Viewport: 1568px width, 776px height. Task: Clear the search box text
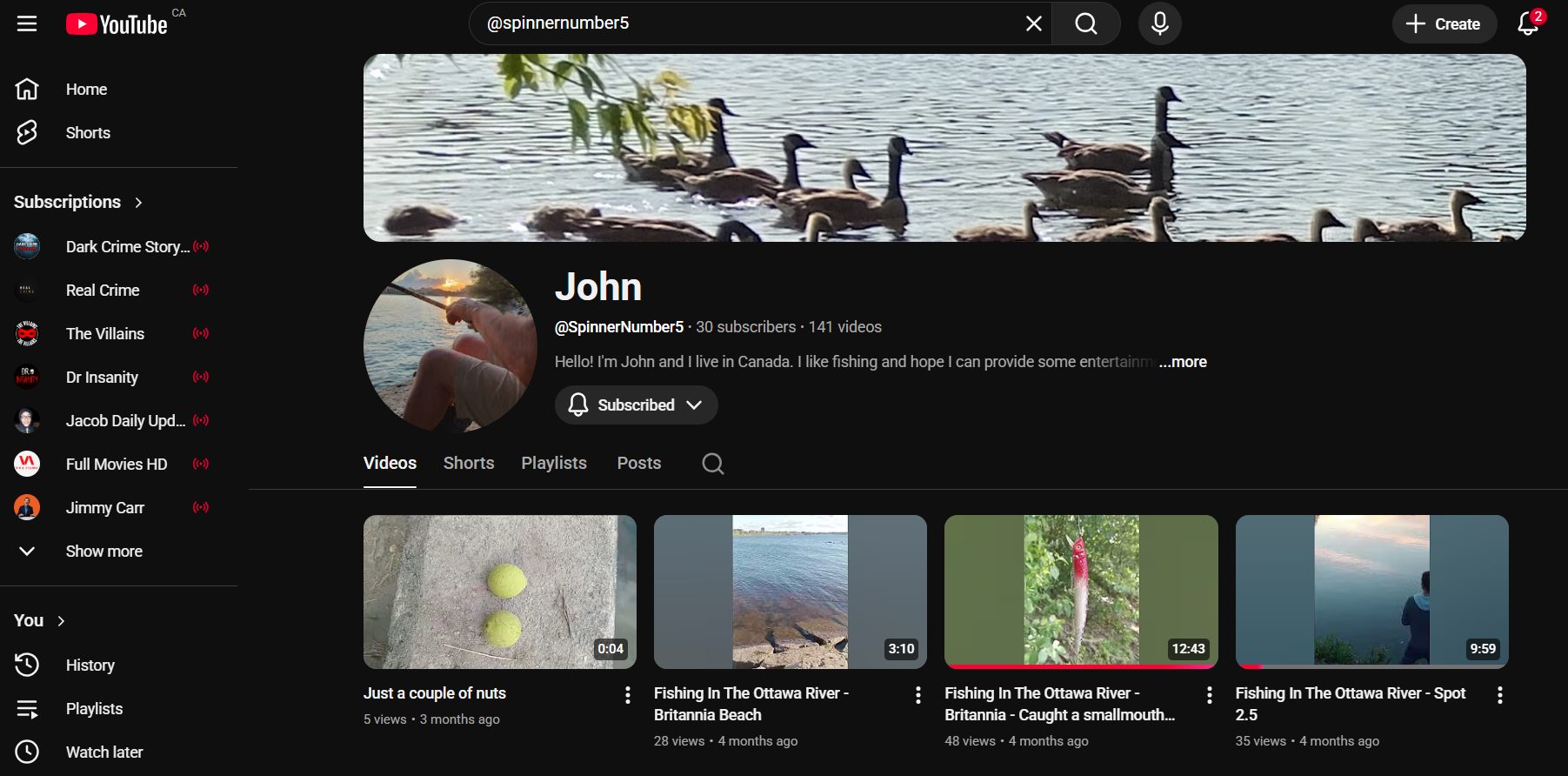1033,23
